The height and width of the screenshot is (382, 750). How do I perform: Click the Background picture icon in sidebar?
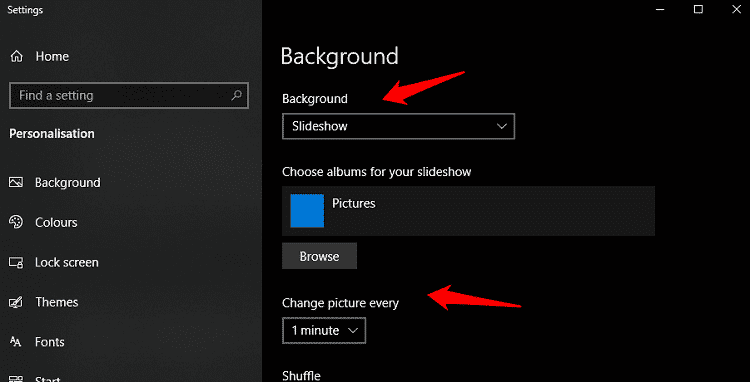(x=16, y=183)
